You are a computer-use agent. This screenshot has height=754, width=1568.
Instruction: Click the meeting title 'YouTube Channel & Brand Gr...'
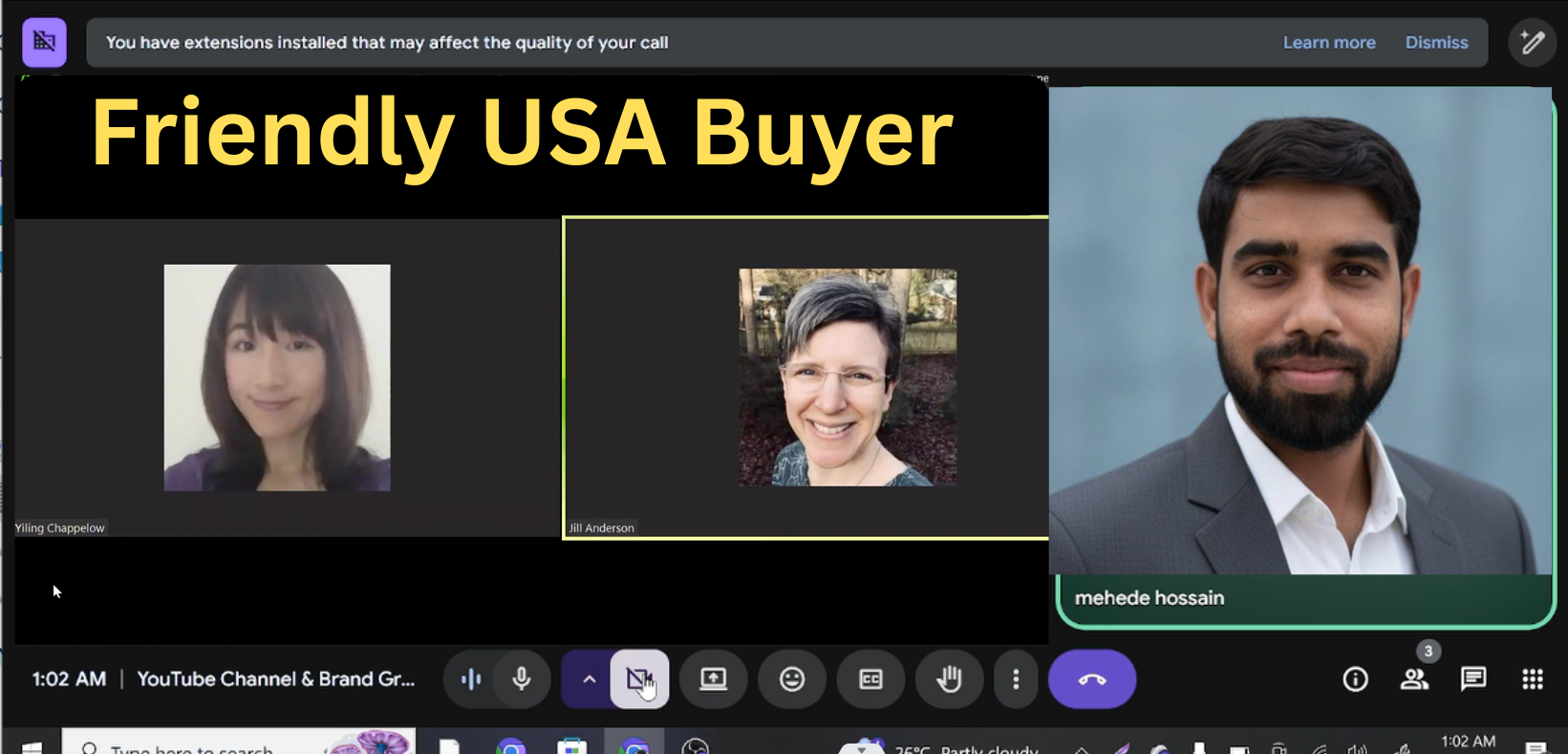(x=276, y=679)
